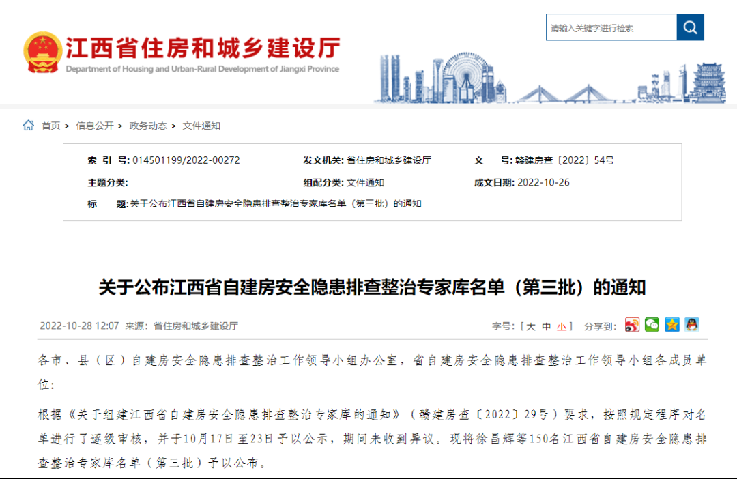Click the keyword search input field
The image size is (737, 479).
tap(610, 28)
